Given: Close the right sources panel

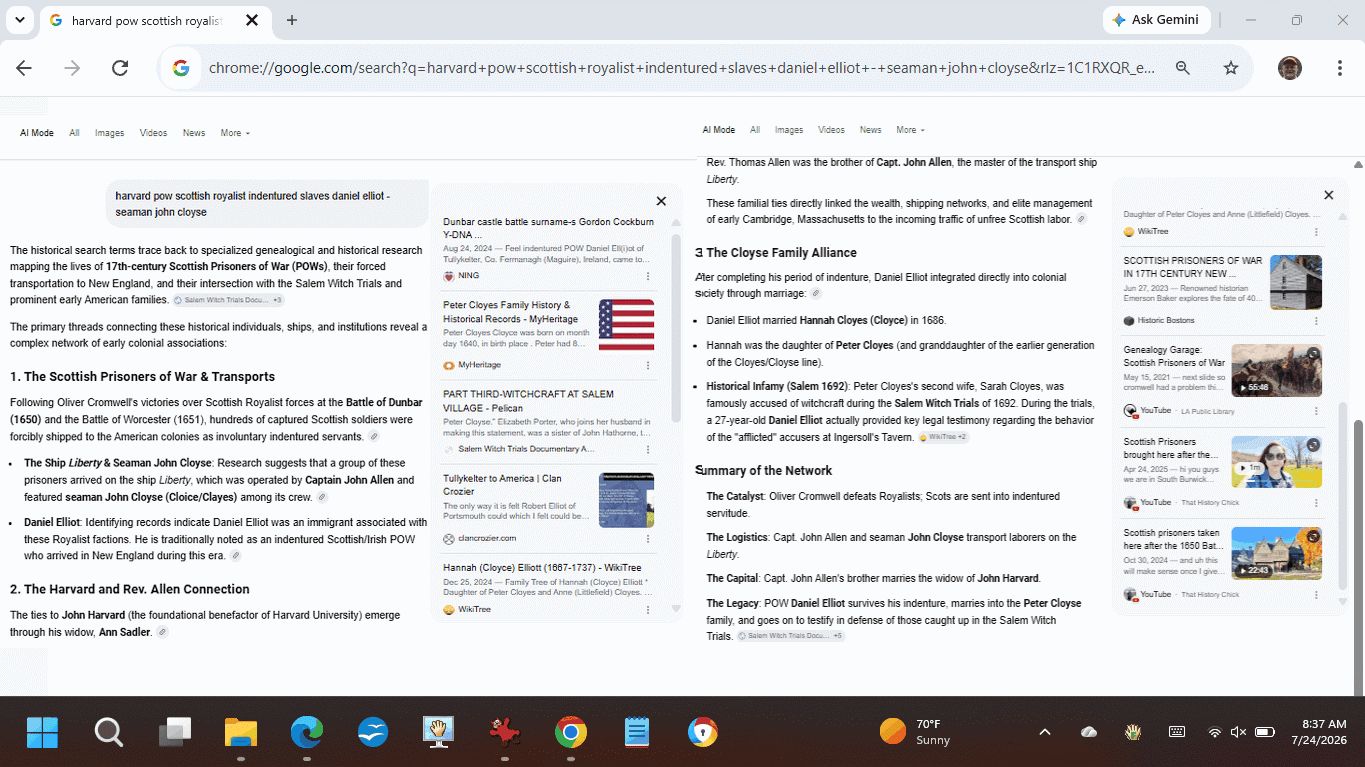Looking at the screenshot, I should (1328, 195).
